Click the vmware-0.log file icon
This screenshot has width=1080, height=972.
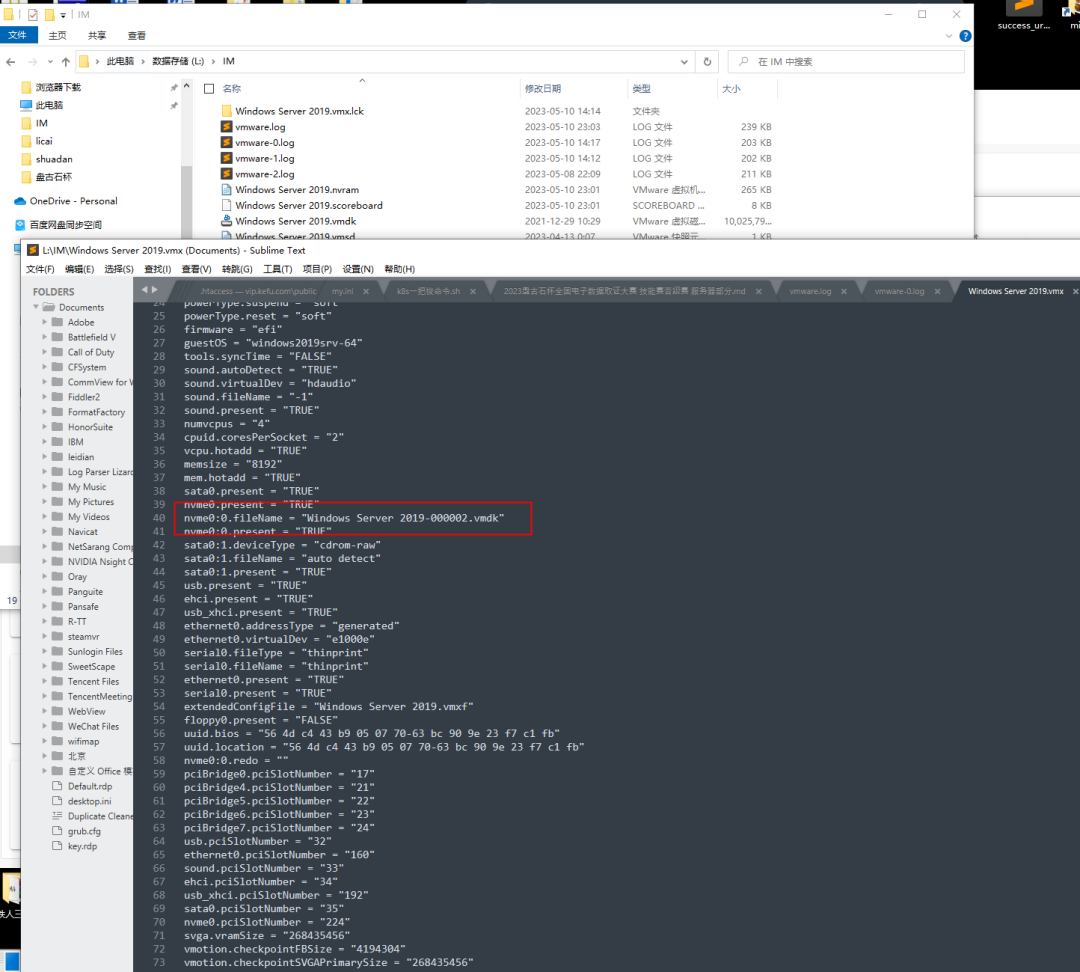[226, 143]
